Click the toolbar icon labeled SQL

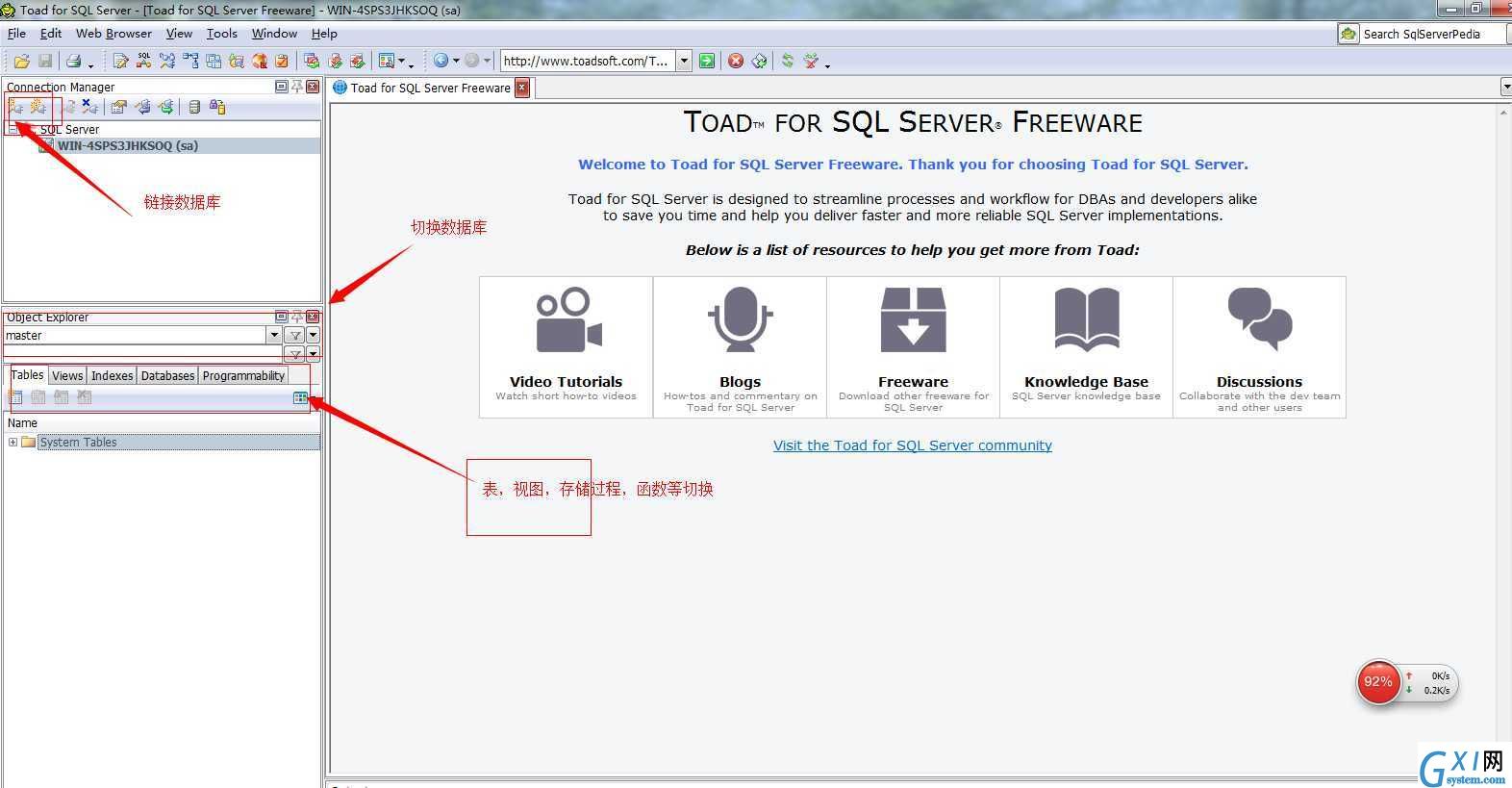pos(143,61)
